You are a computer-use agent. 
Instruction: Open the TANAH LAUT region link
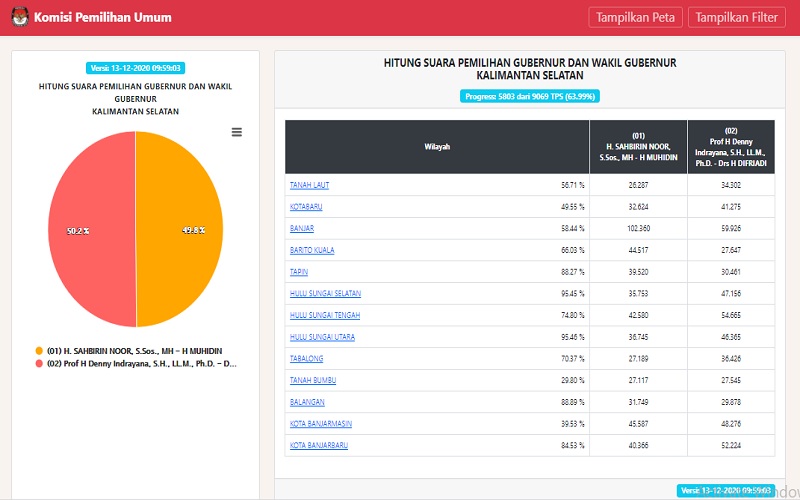tap(309, 185)
